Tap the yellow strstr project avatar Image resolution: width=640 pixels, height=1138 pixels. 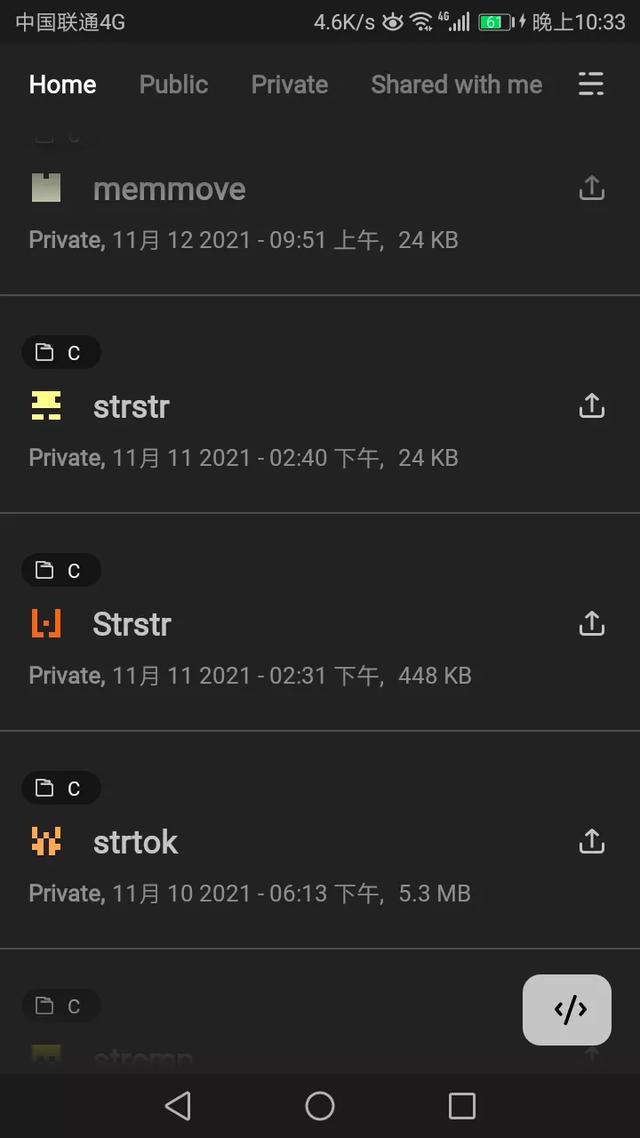click(46, 406)
